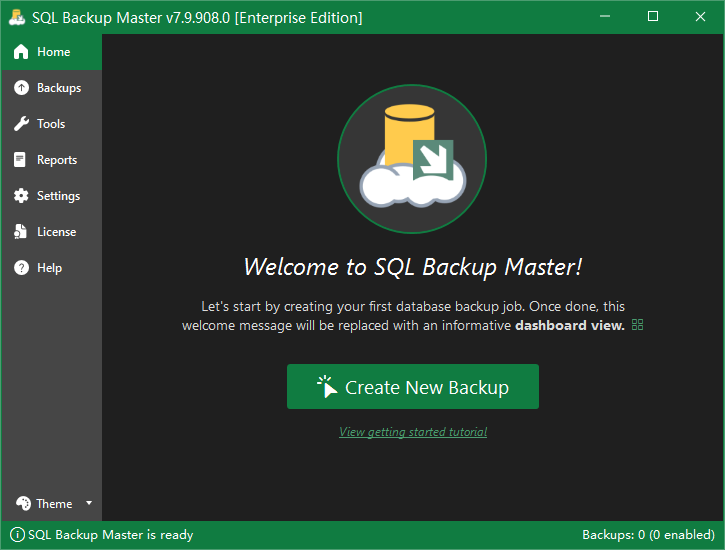Open the Home menu label
The image size is (725, 550).
coord(54,52)
